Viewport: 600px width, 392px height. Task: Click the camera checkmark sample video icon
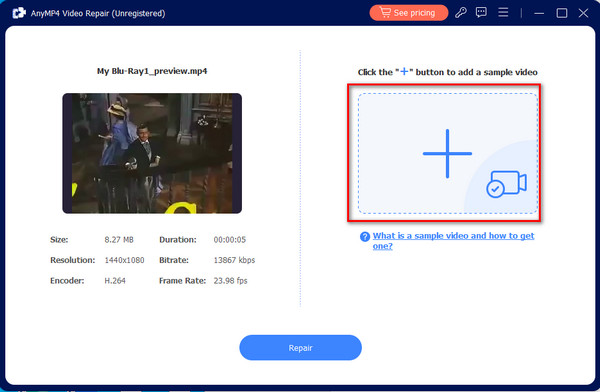click(507, 184)
